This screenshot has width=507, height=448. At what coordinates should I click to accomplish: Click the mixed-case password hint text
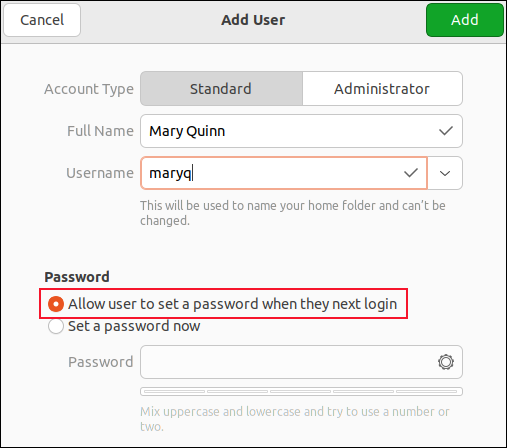click(295, 419)
